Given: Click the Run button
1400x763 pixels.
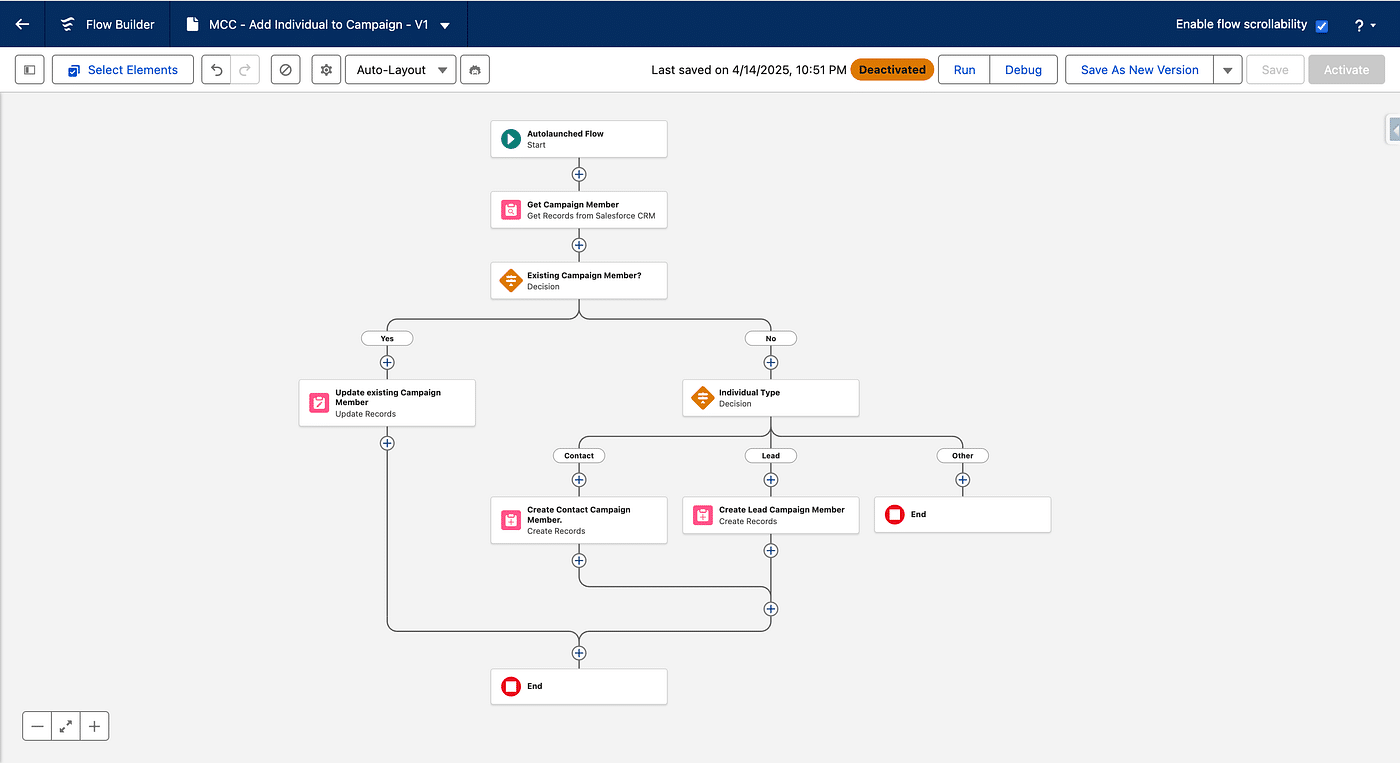Looking at the screenshot, I should 964,70.
